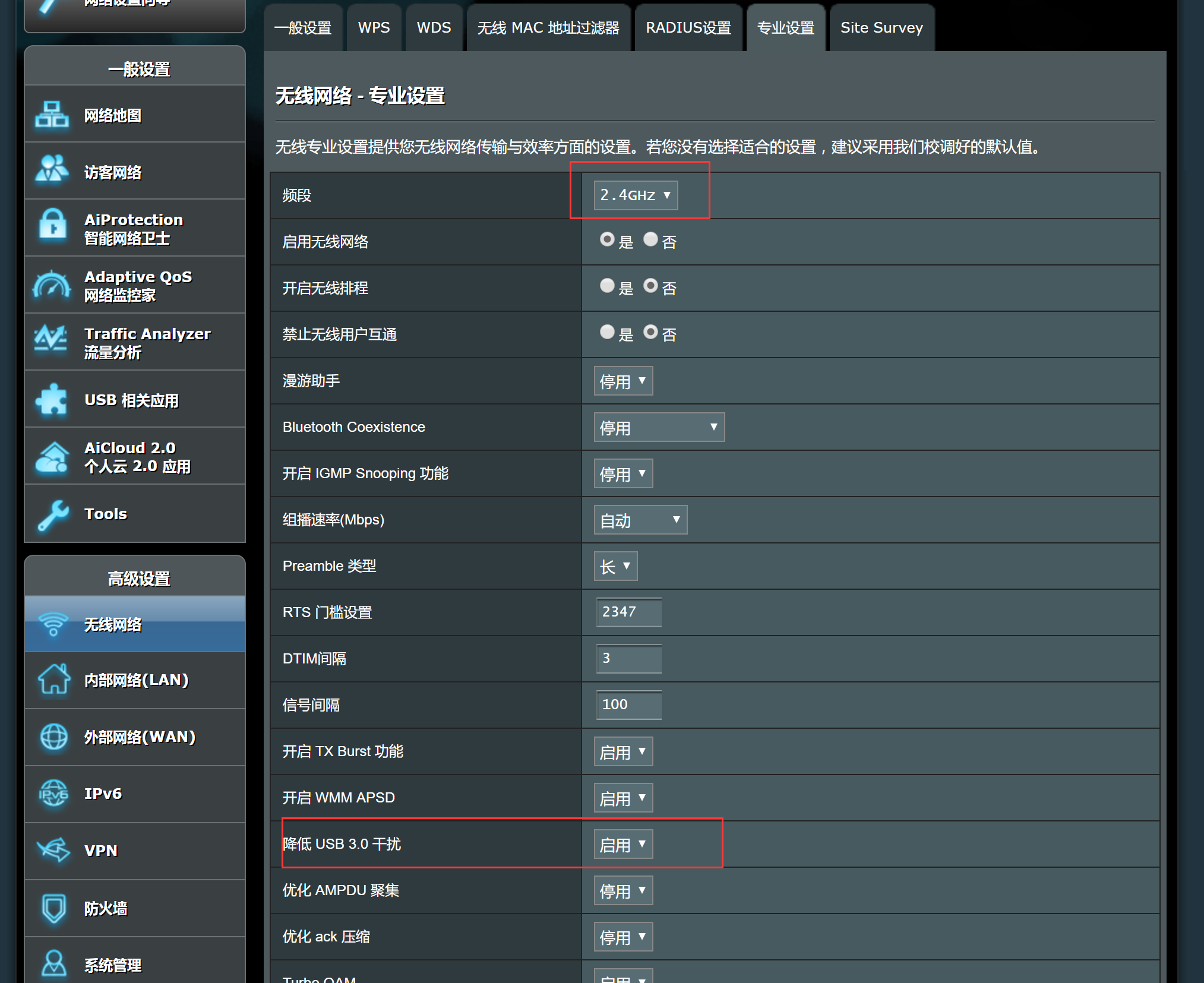Screen dimensions: 1204x983
Task: Switch to the Site Survey tab
Action: coord(881,28)
